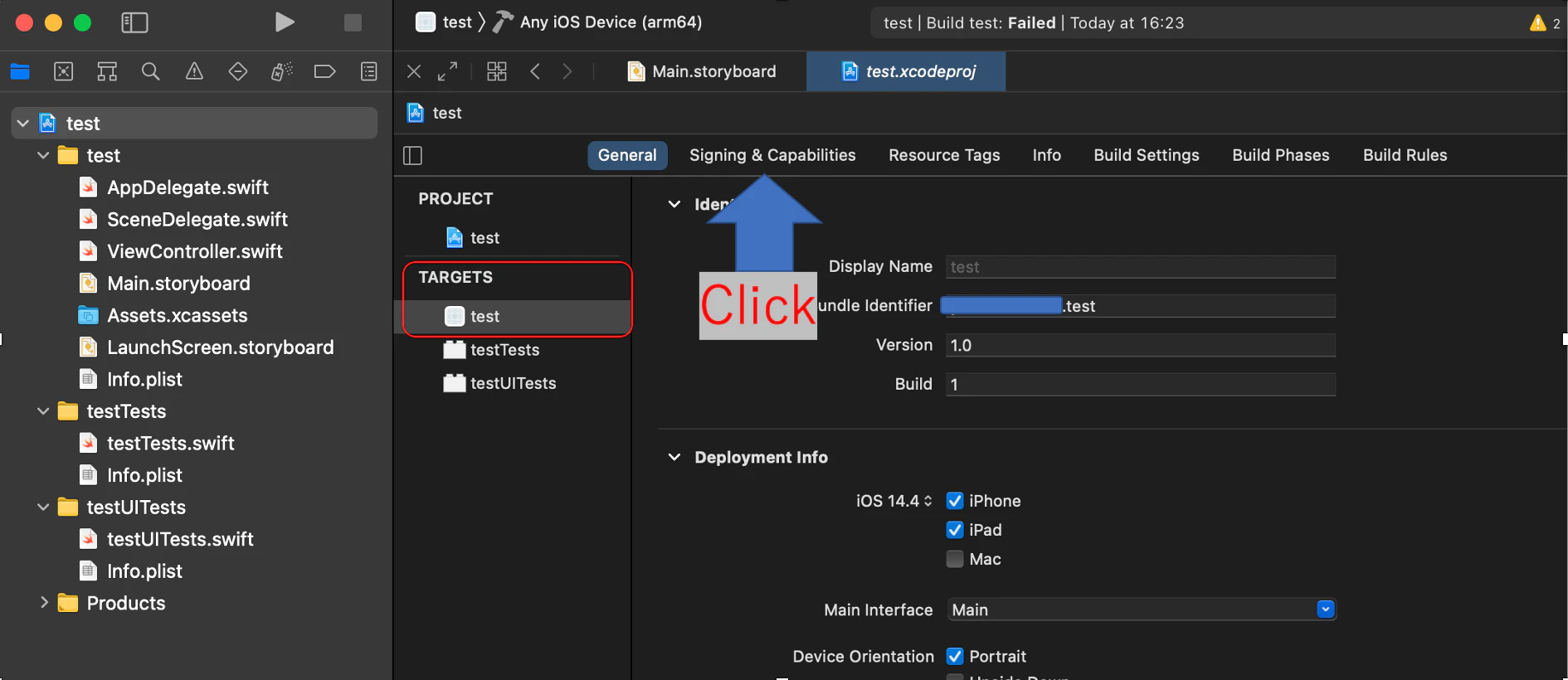Collapse the testUITests folder group
Viewport: 1568px width, 680px height.
43,507
